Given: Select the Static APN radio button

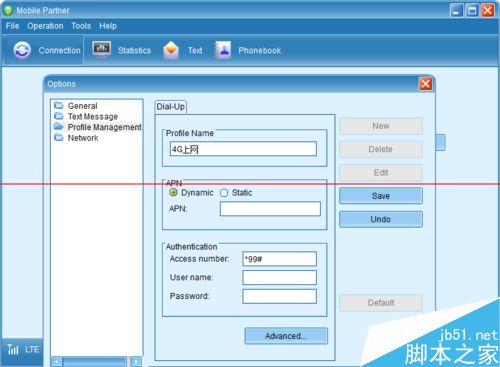Looking at the screenshot, I should [224, 193].
